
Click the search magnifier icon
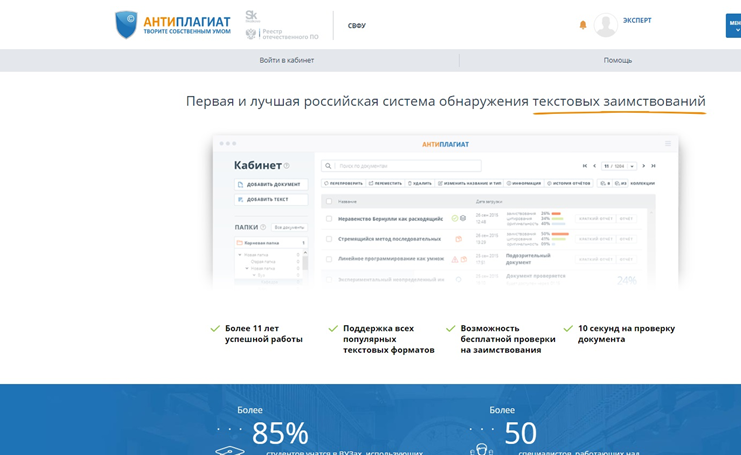click(x=328, y=166)
